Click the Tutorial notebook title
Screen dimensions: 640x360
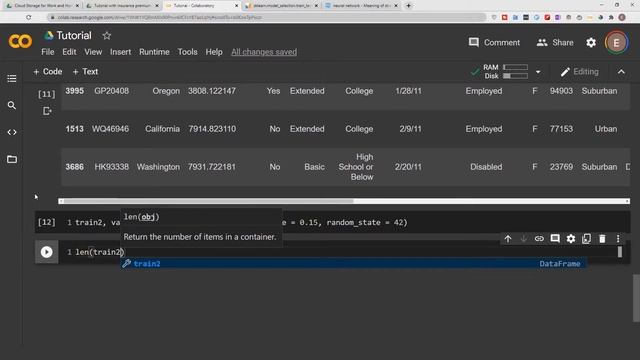coord(74,36)
